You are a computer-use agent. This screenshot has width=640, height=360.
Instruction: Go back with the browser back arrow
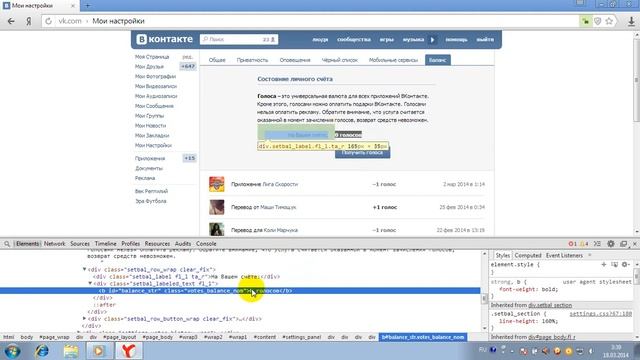click(x=11, y=21)
